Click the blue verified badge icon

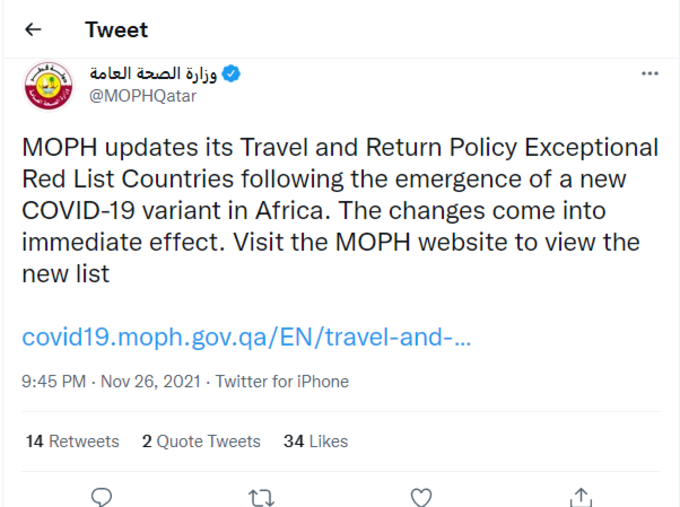click(x=231, y=74)
